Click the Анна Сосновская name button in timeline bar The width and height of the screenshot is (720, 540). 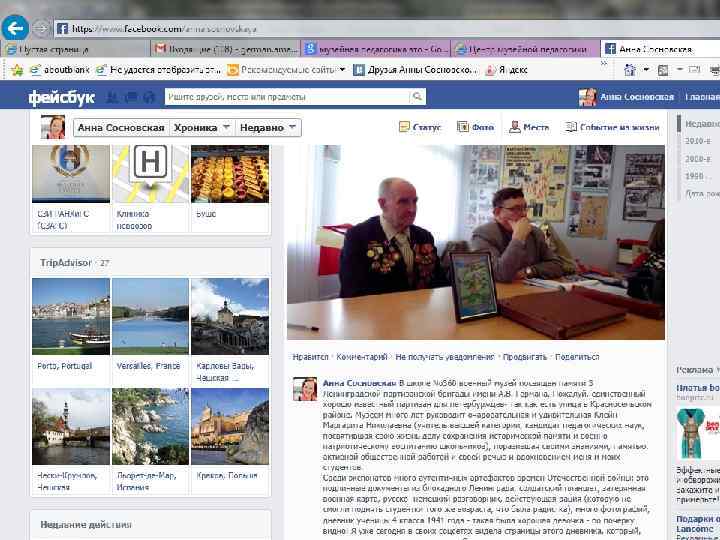coord(121,128)
